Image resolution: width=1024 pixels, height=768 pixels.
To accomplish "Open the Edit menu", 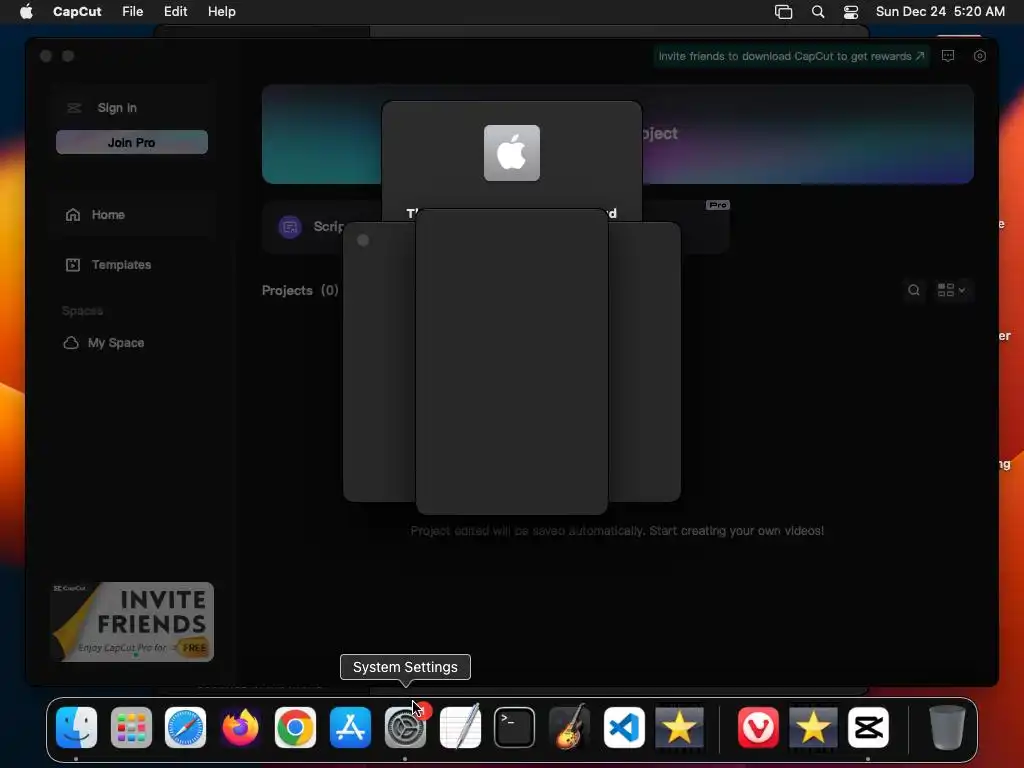I will click(x=175, y=11).
